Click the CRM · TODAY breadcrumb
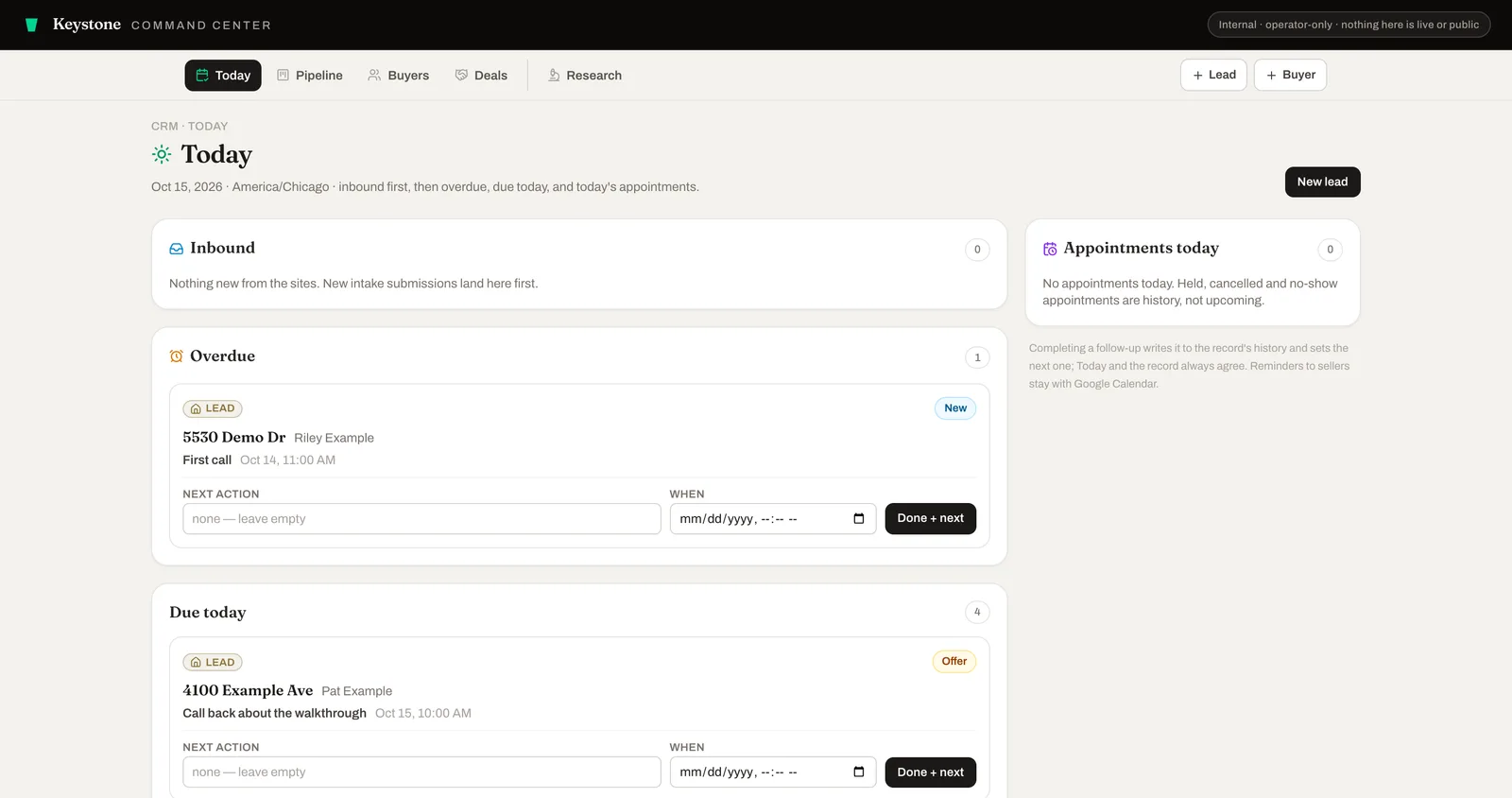 coord(189,126)
